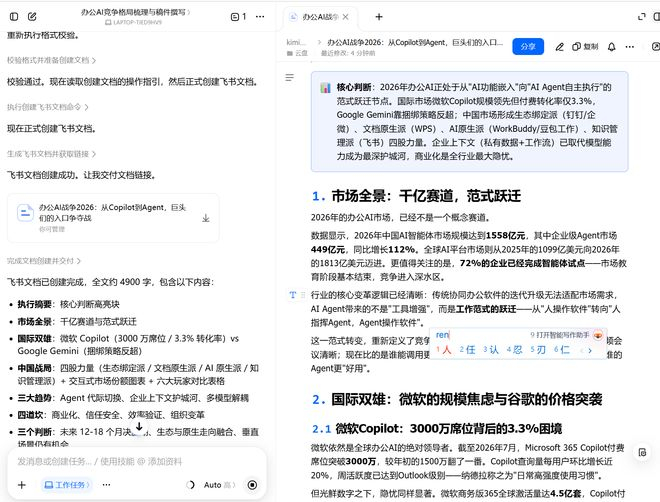Choose IME candidate 2 任
The width and height of the screenshot is (660, 502).
467,349
